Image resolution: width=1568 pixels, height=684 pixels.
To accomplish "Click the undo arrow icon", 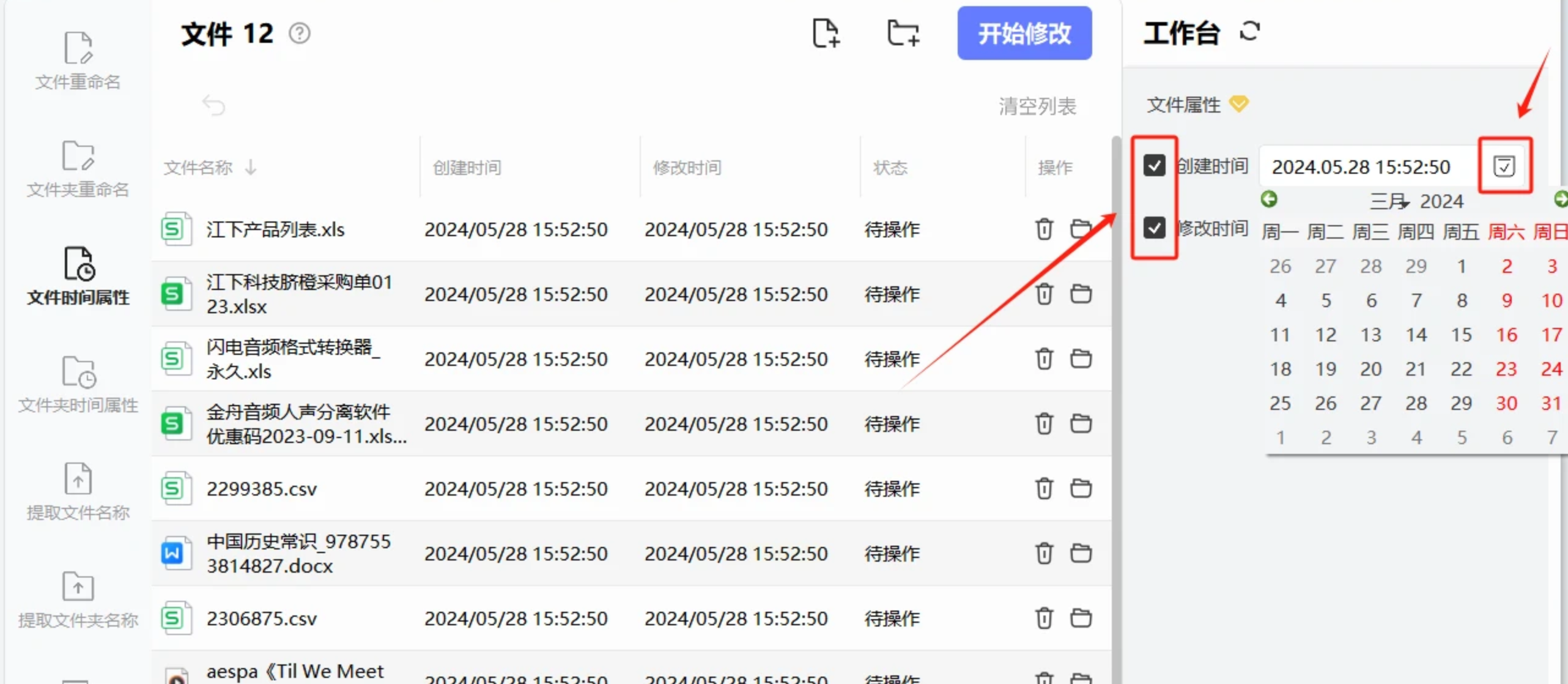I will click(213, 105).
